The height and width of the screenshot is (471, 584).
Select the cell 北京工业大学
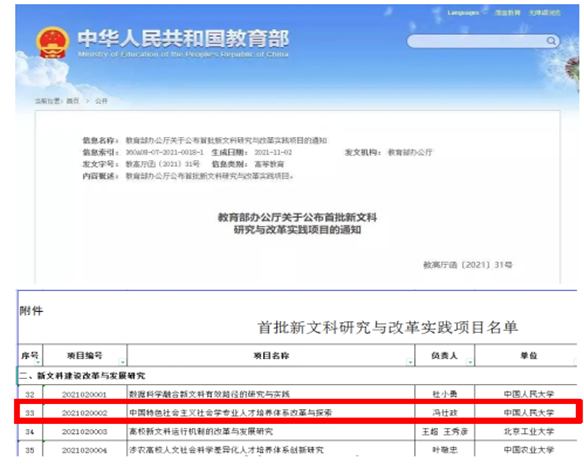click(x=529, y=432)
